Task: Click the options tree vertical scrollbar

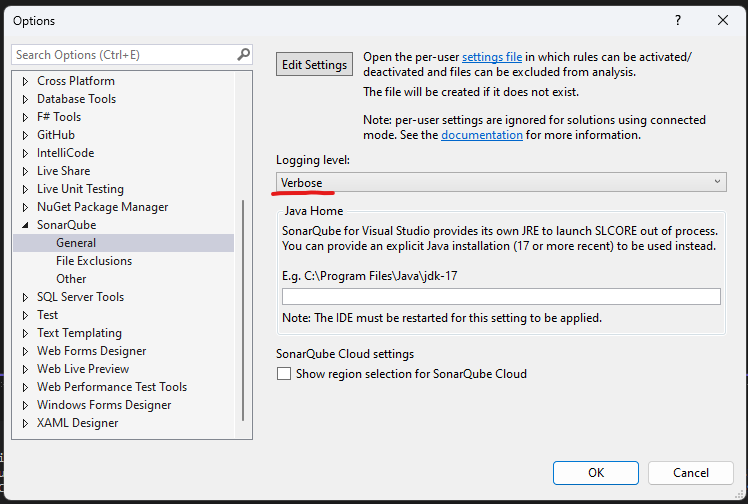Action: click(243, 310)
